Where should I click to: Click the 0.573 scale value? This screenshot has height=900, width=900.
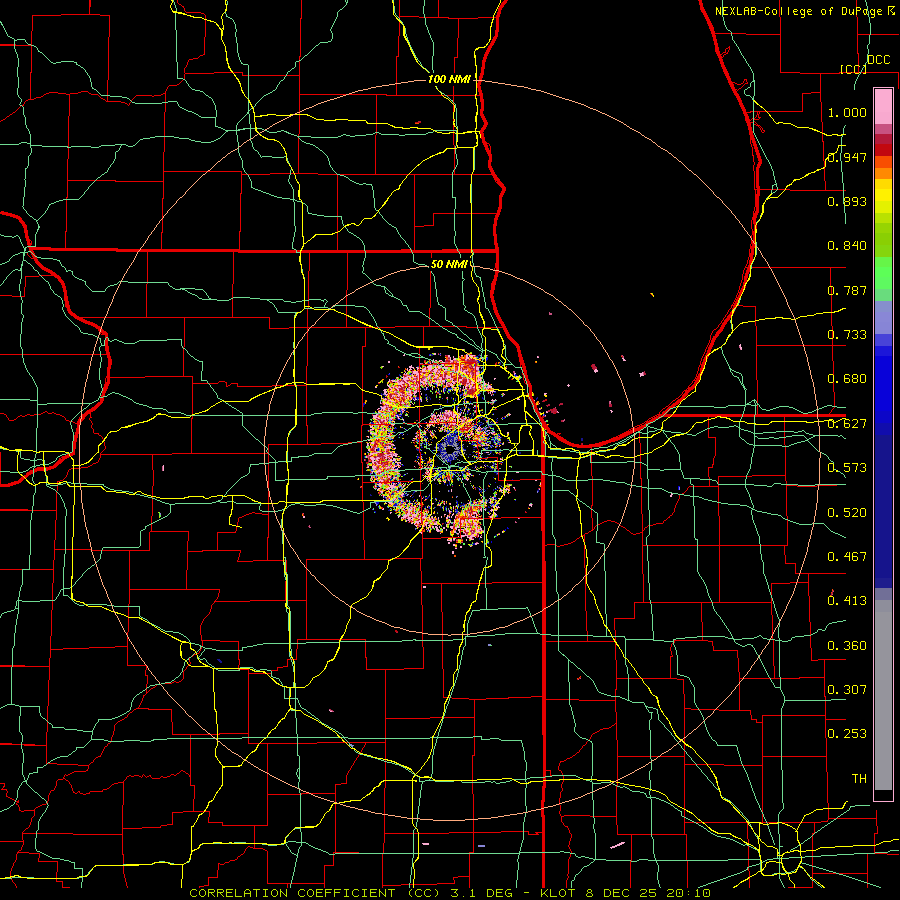click(847, 468)
